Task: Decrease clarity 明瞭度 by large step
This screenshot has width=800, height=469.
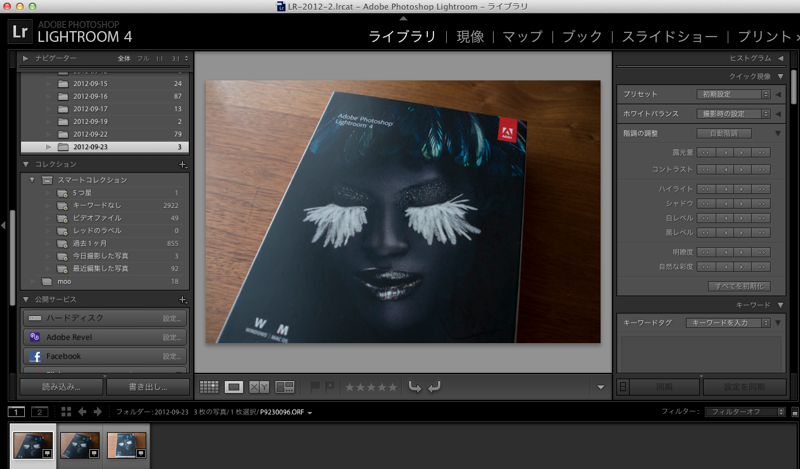Action: click(x=705, y=252)
